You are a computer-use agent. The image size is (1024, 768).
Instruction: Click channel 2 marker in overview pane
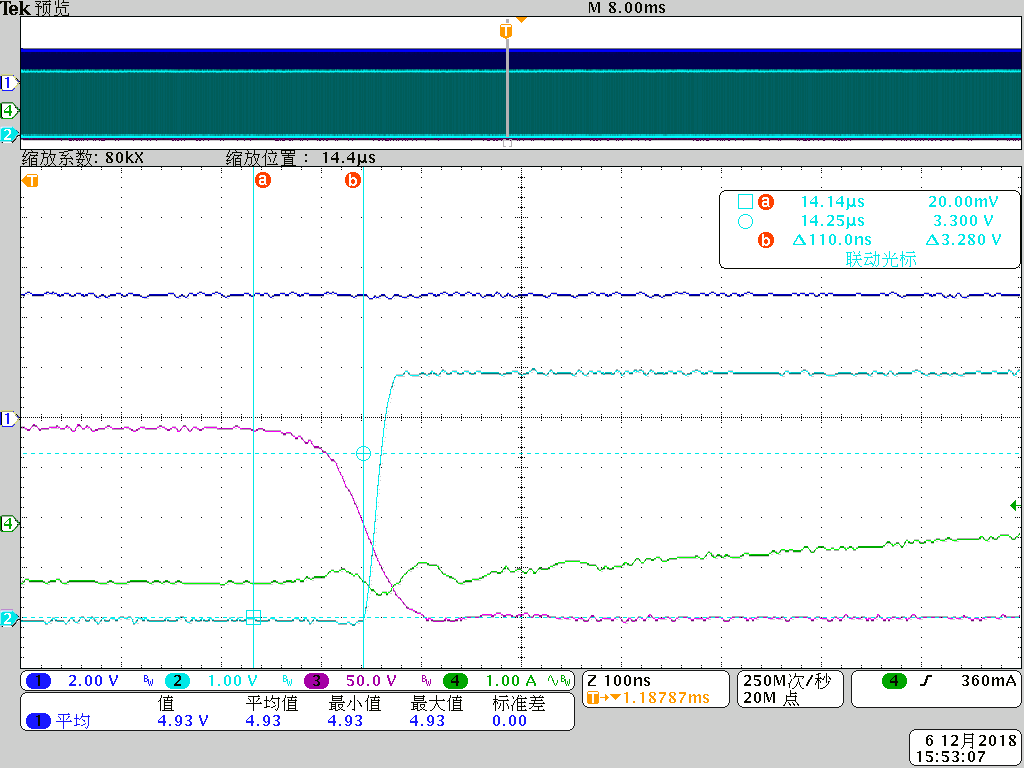pyautogui.click(x=8, y=135)
